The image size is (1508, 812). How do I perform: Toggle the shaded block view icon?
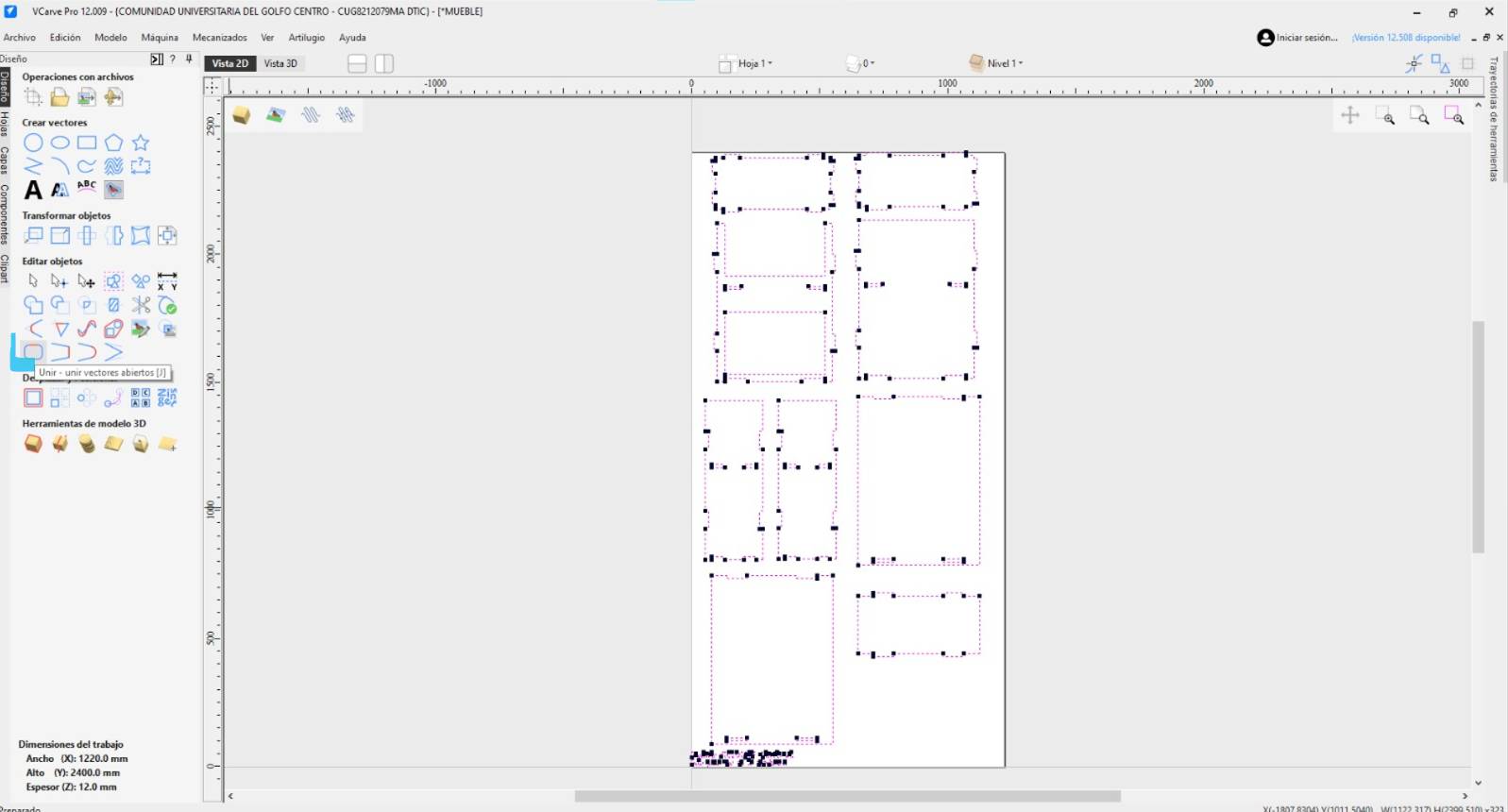click(x=242, y=114)
